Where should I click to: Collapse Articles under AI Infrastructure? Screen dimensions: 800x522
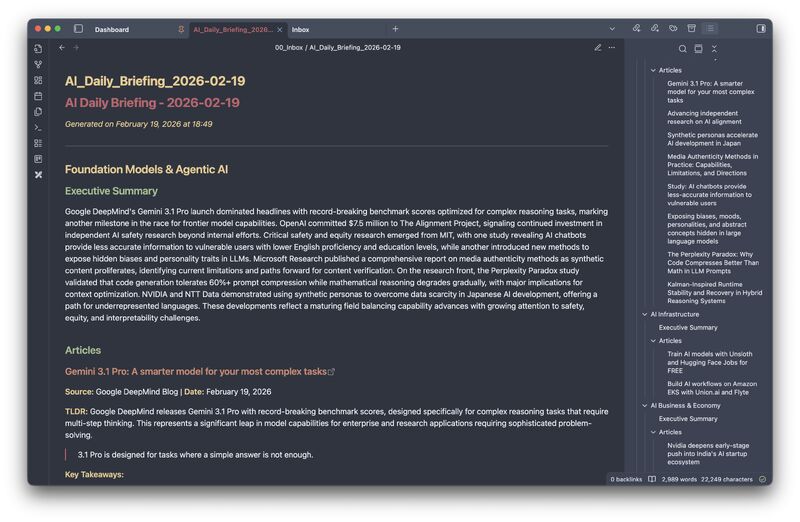tap(653, 341)
